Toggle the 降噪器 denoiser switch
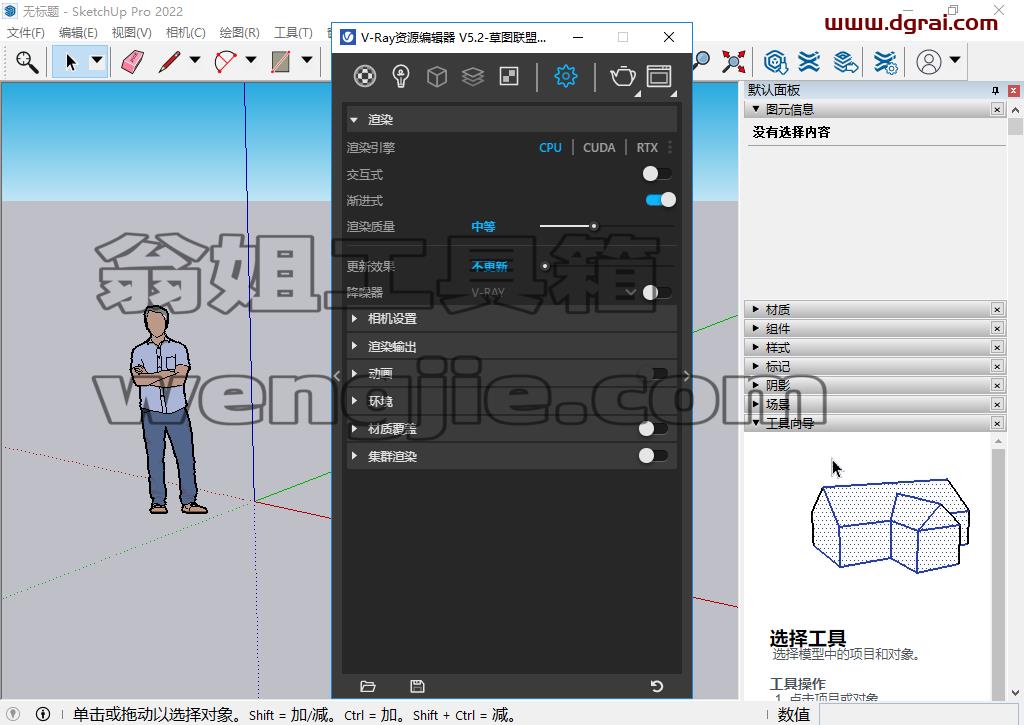1024x725 pixels. tap(657, 292)
